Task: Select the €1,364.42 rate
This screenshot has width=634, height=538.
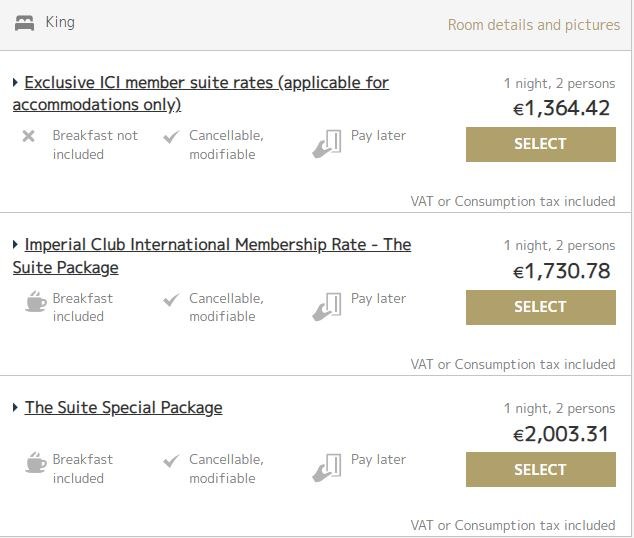Action: tap(541, 144)
